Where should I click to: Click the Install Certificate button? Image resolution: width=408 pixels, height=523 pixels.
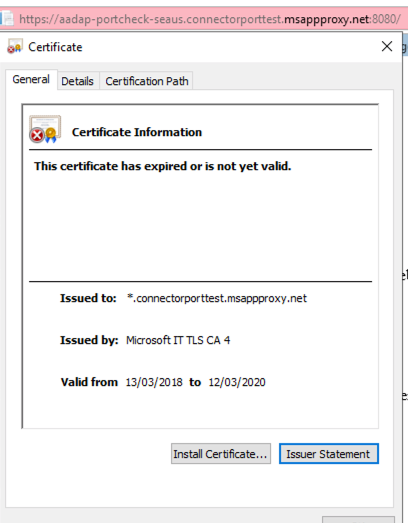221,454
